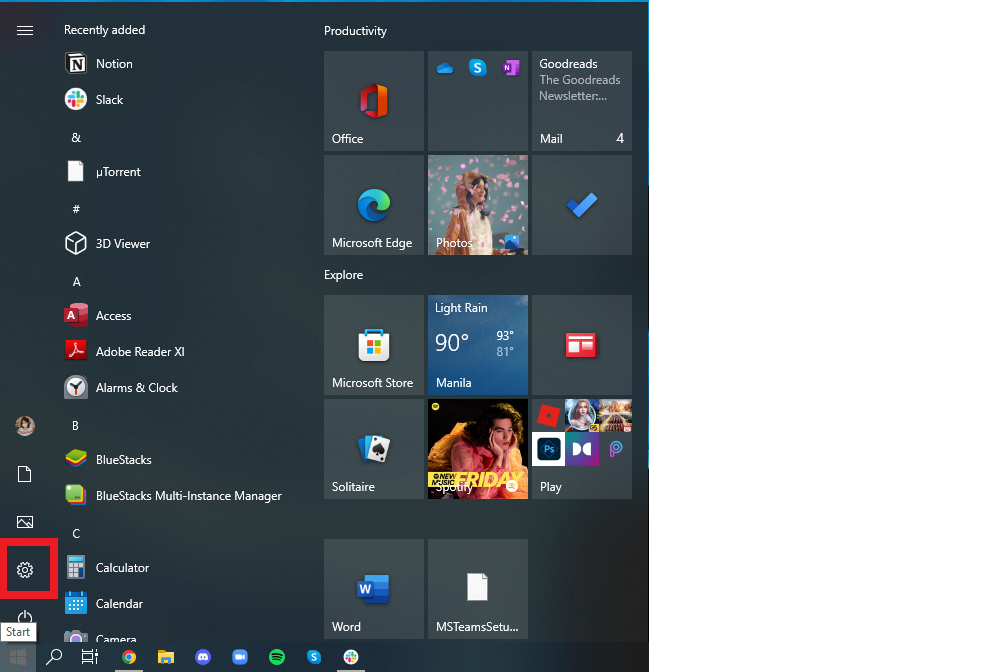1001x672 pixels.
Task: Open Search from the taskbar magnifier icon
Action: coord(54,656)
